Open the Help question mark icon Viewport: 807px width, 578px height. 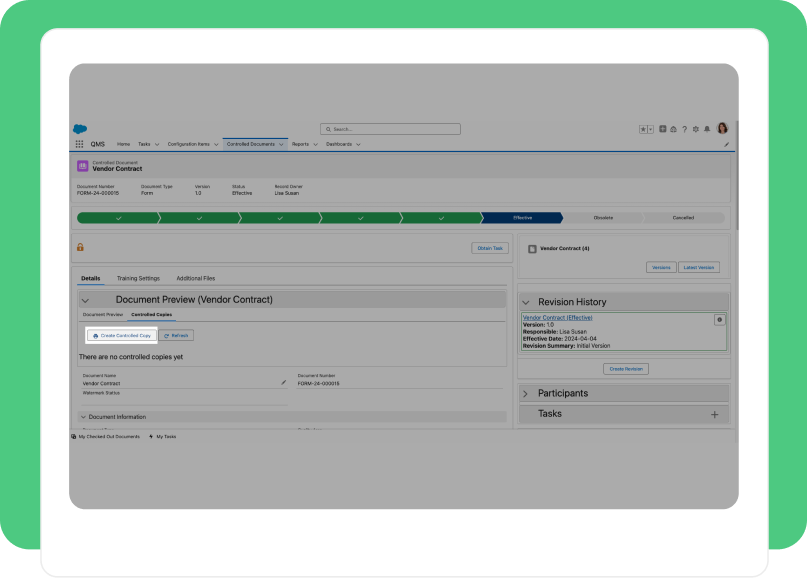coord(685,129)
